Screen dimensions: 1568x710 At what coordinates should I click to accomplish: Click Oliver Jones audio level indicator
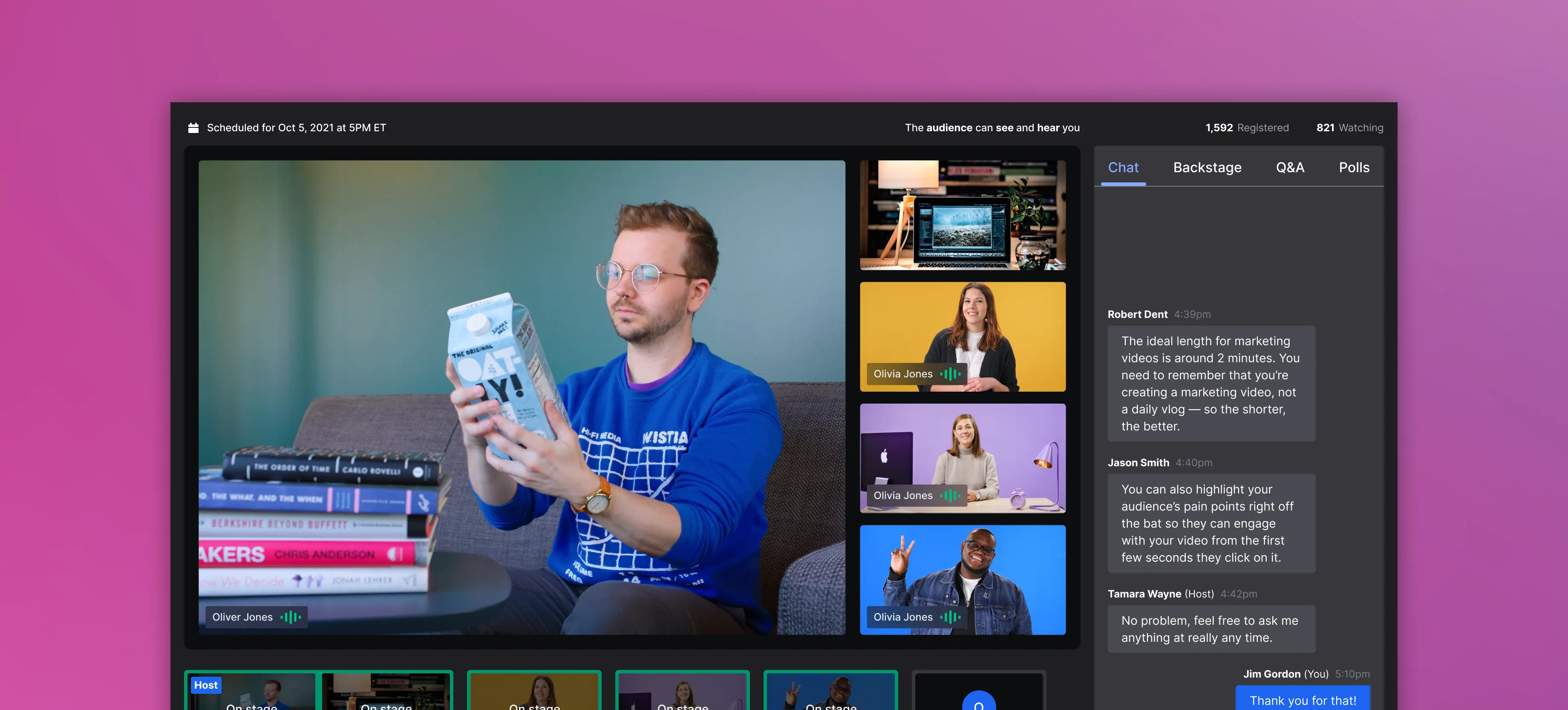click(290, 617)
